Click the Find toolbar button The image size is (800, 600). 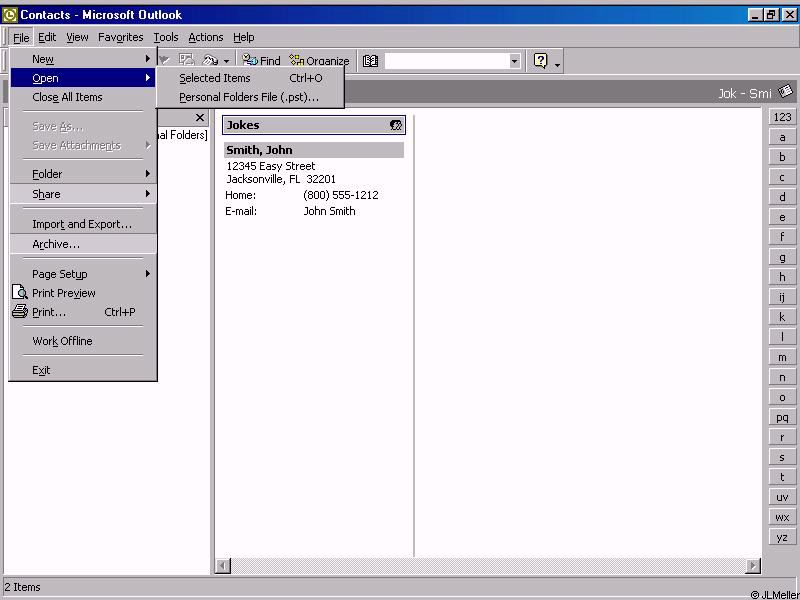point(261,61)
